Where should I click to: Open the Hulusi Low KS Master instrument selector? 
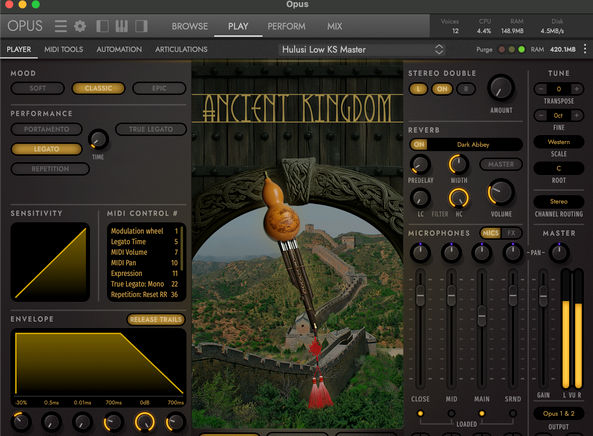tap(362, 50)
